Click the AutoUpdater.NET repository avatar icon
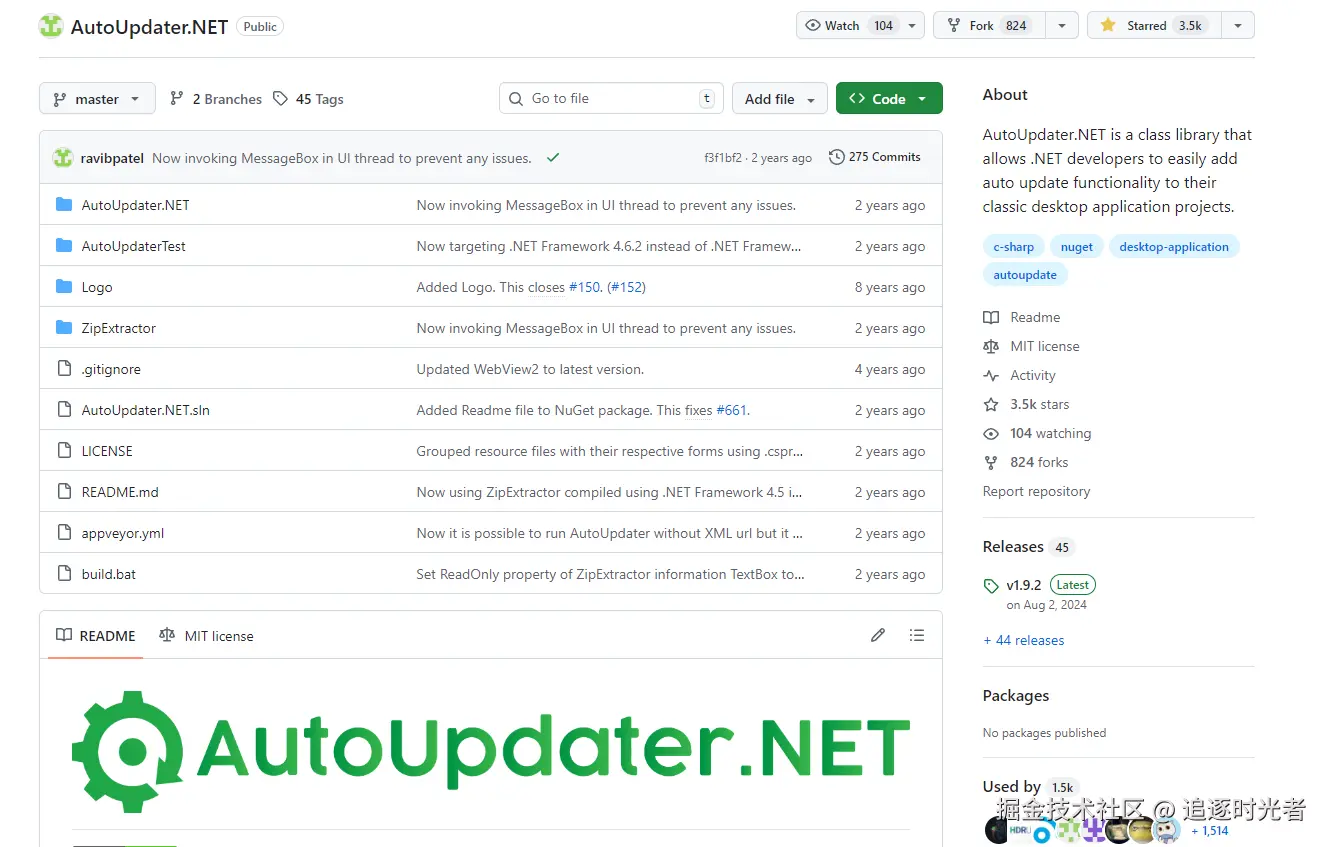This screenshot has width=1330, height=847. (x=51, y=26)
